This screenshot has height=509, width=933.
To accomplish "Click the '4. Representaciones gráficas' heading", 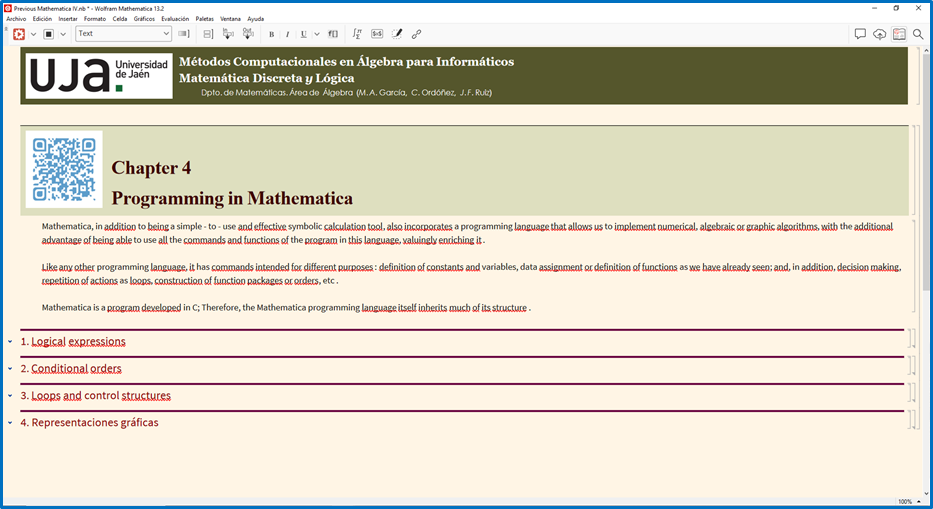I will 89,423.
